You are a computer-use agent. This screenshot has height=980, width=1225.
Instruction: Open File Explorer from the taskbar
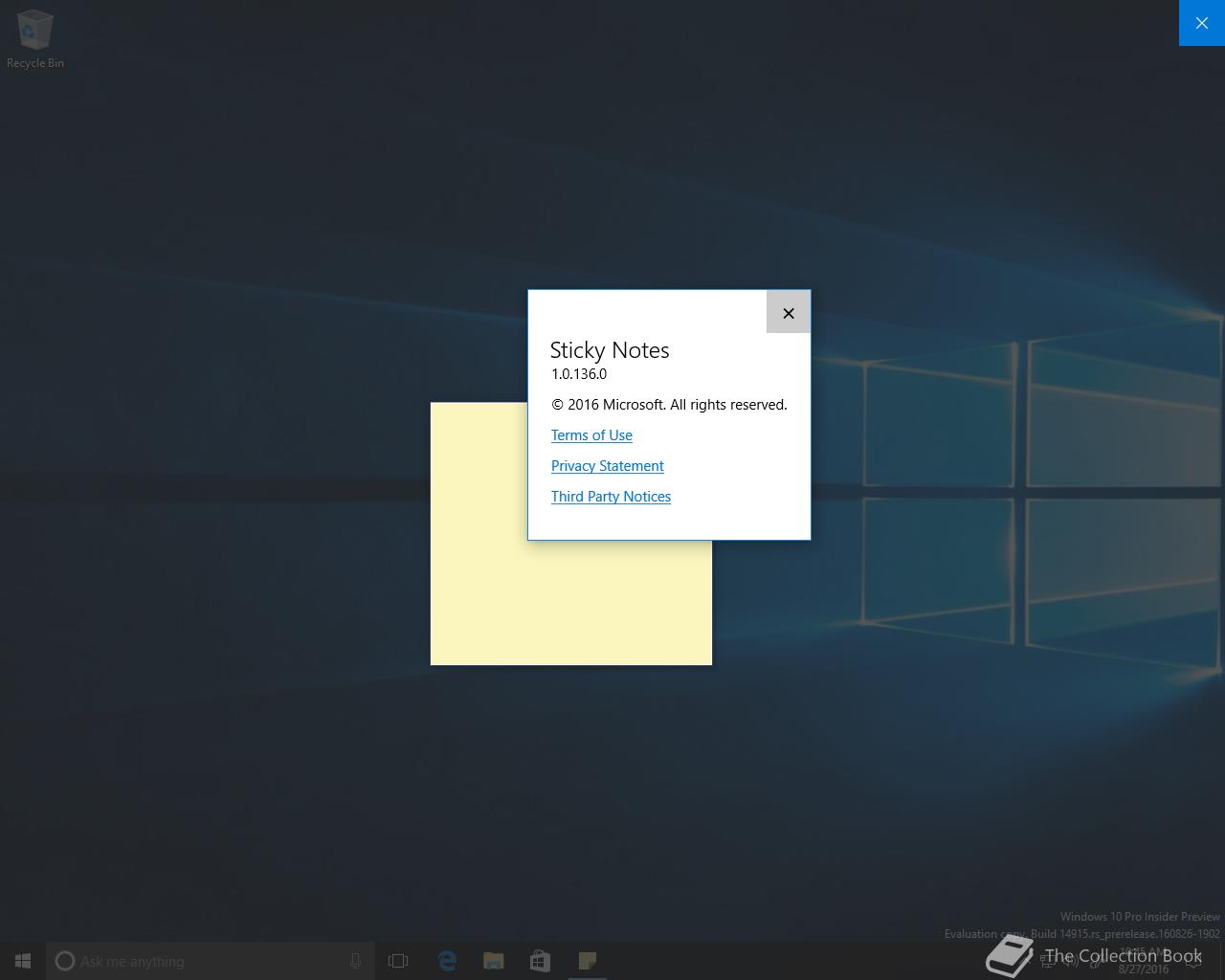click(x=493, y=961)
